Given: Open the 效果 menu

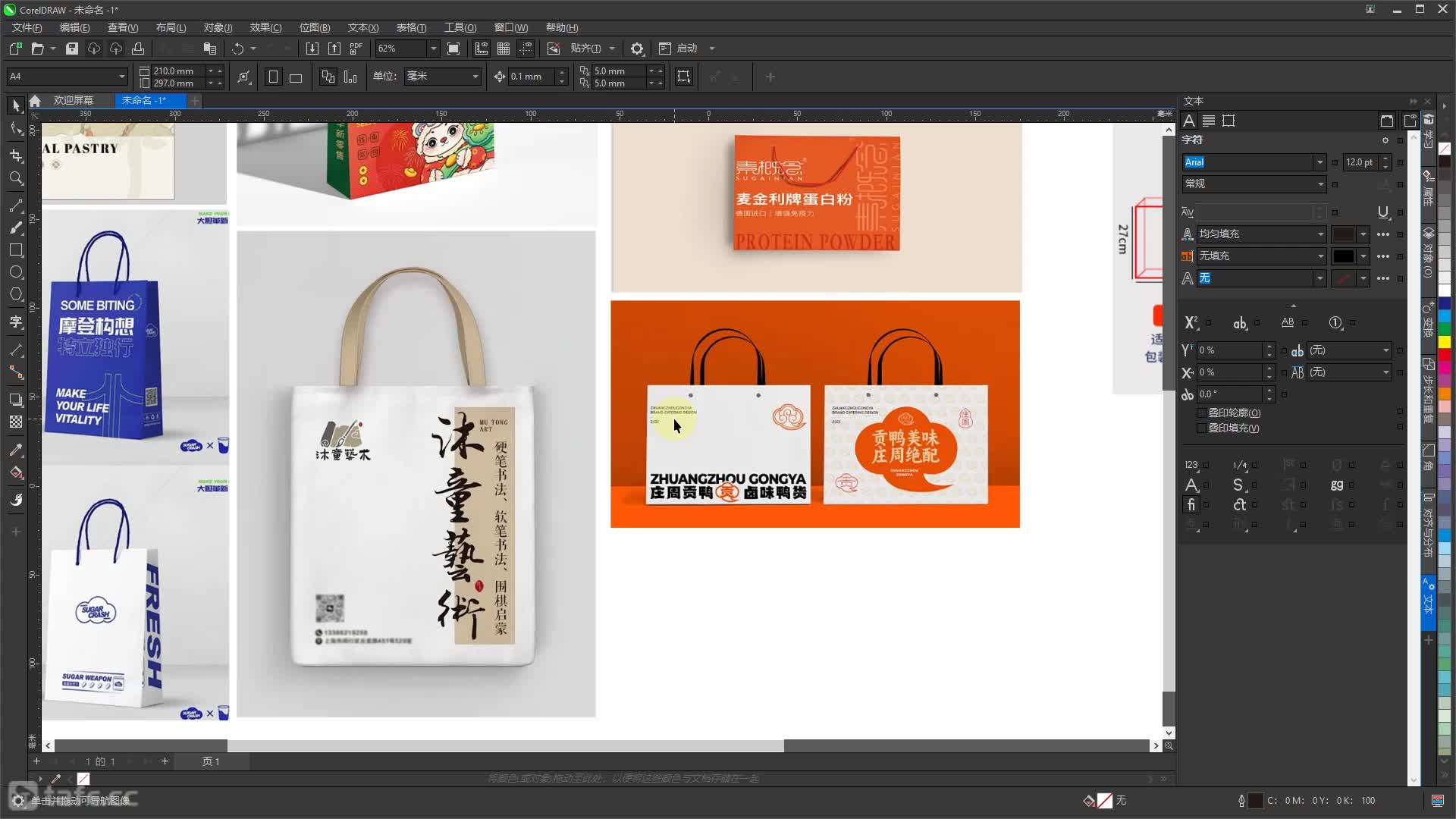Looking at the screenshot, I should pos(265,27).
